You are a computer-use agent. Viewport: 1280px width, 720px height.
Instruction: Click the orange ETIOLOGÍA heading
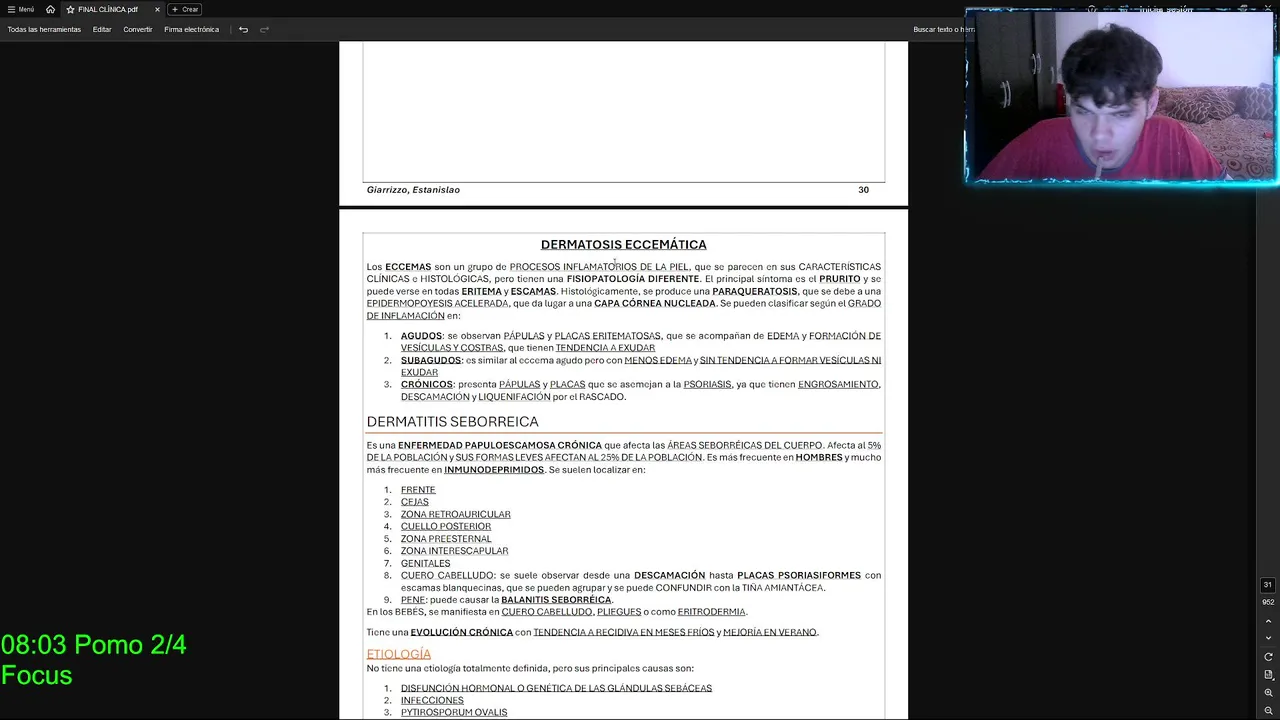click(x=398, y=654)
